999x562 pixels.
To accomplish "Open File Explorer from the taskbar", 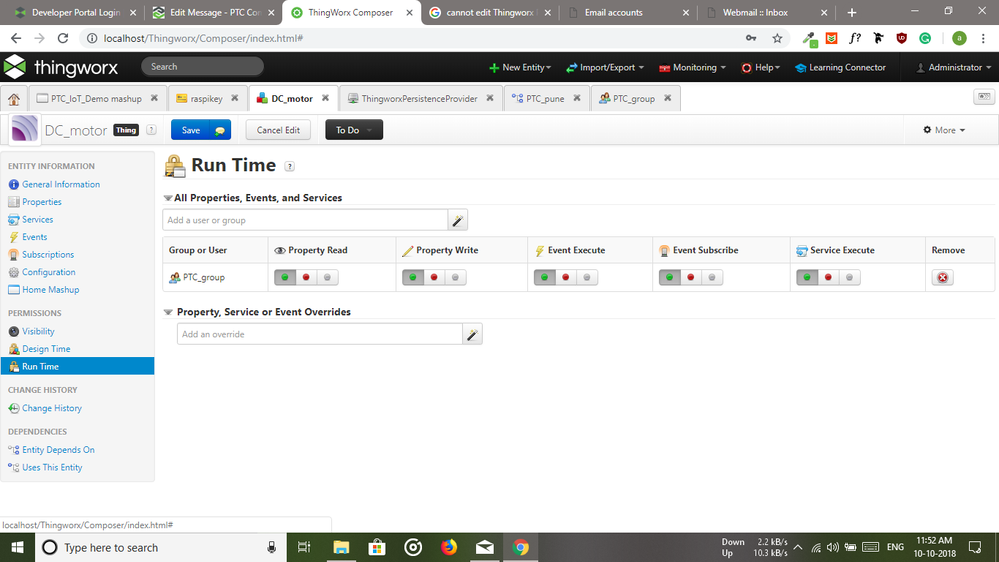I will [x=341, y=547].
